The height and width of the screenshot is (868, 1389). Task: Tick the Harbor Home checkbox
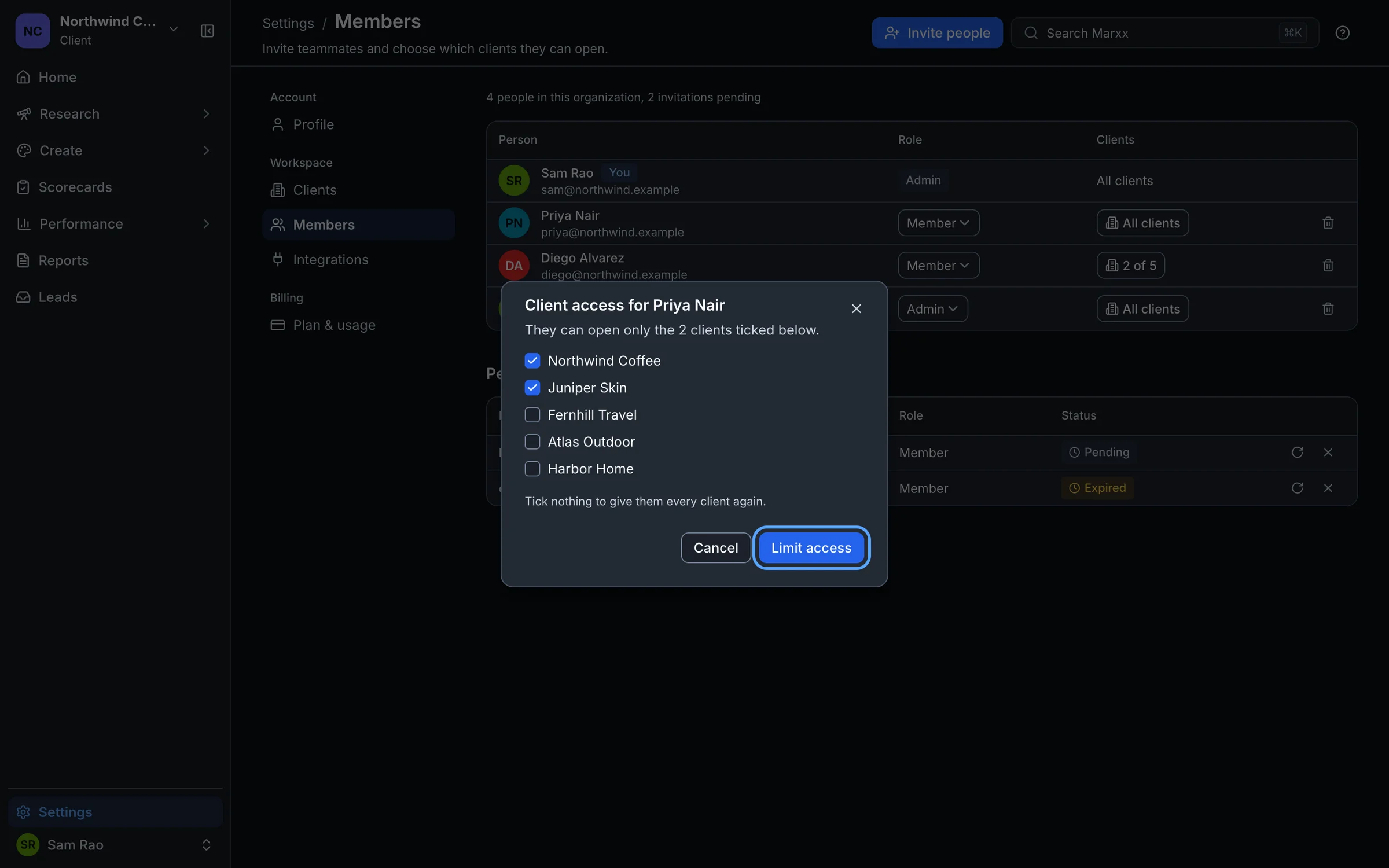(x=532, y=469)
